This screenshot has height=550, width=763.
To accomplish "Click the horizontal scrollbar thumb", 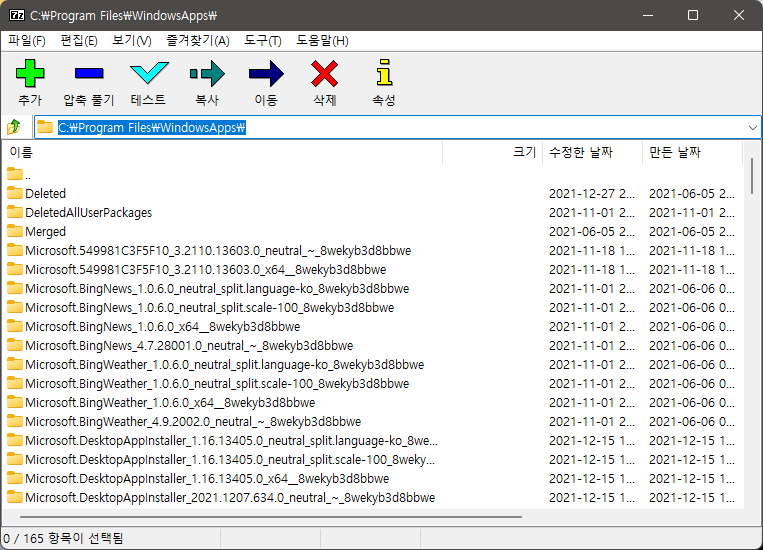I will [x=271, y=516].
